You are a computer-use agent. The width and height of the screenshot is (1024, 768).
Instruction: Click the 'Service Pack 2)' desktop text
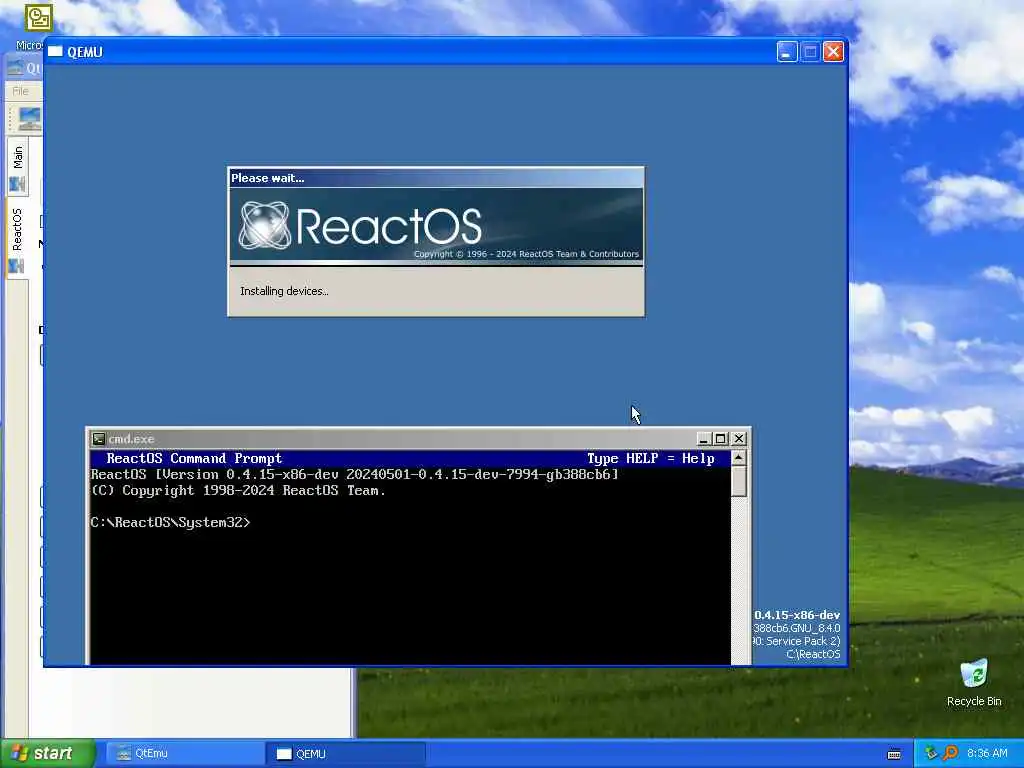pos(803,641)
